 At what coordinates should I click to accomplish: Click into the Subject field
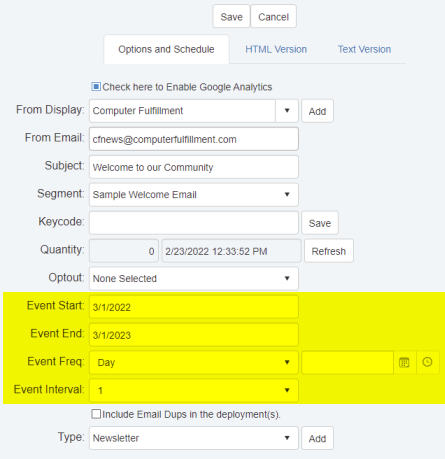coord(194,167)
